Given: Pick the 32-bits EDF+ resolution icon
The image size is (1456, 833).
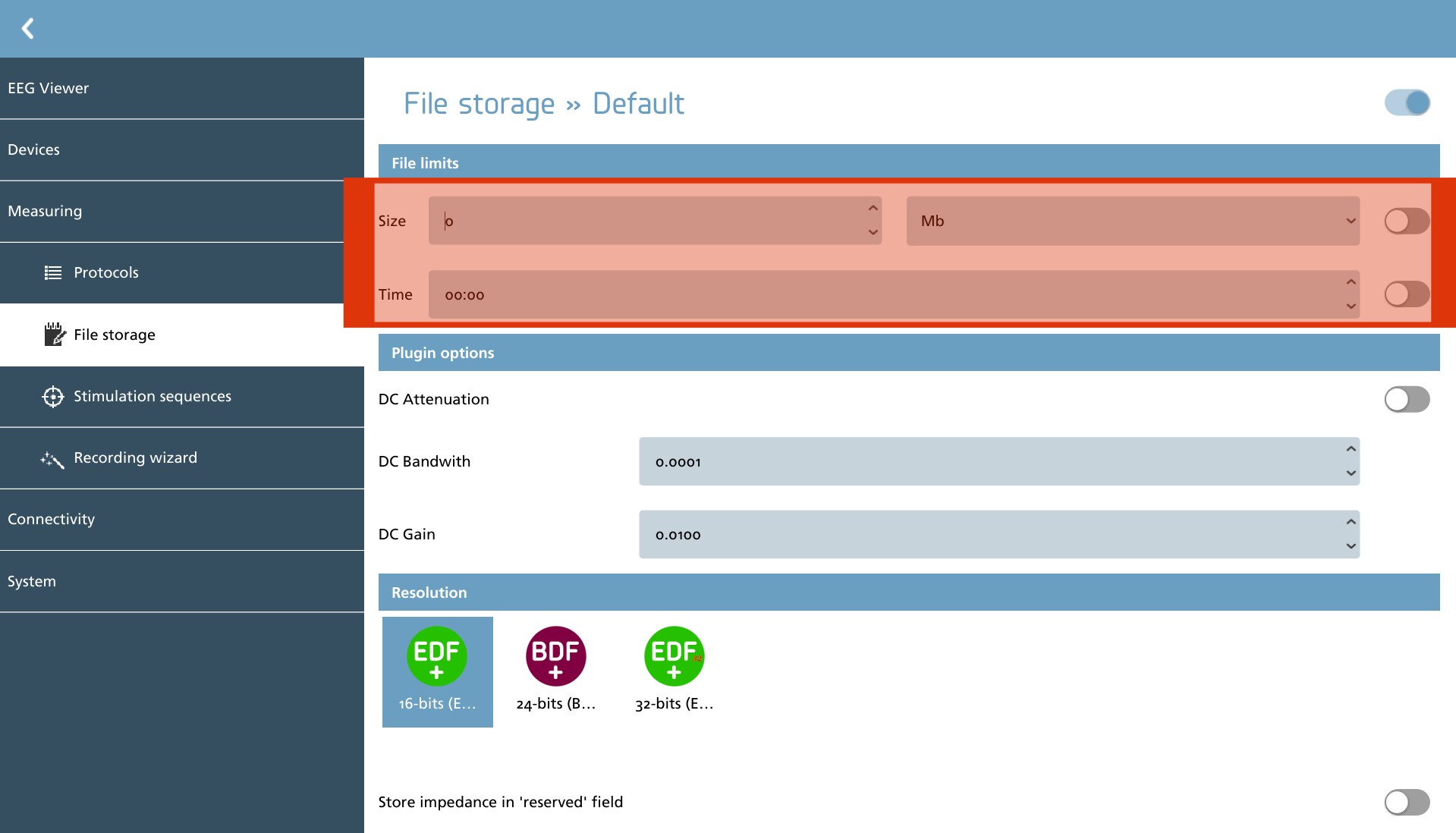Looking at the screenshot, I should 674,655.
